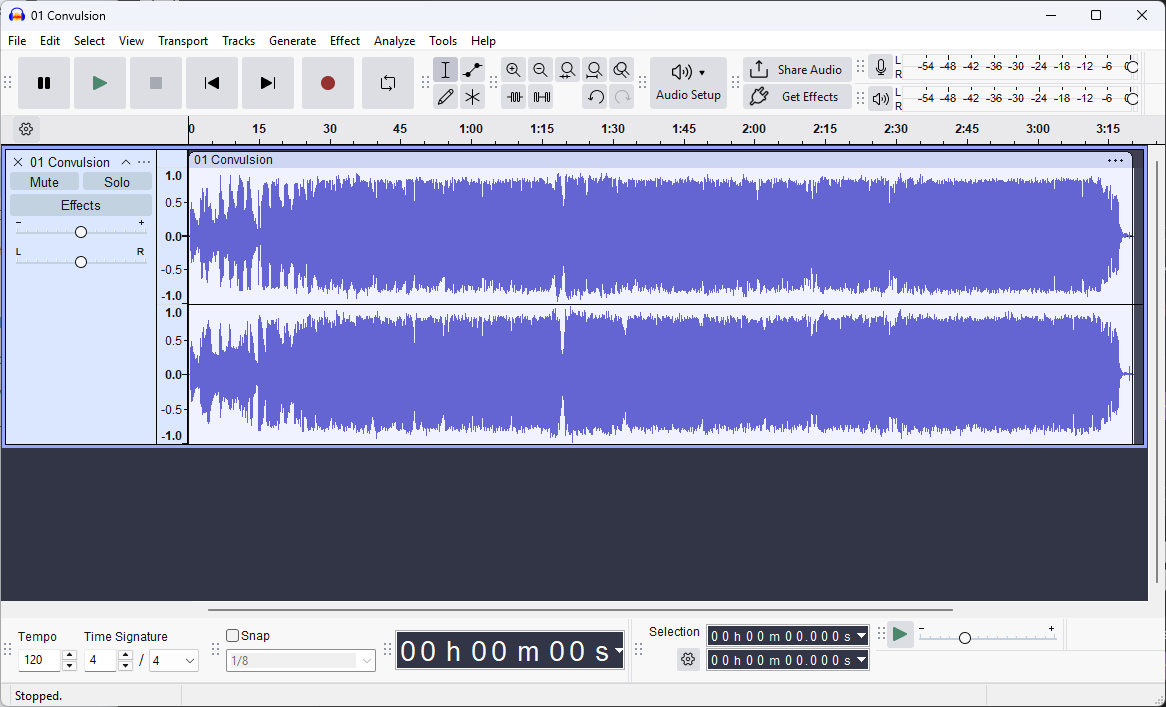This screenshot has width=1166, height=707.
Task: Open the Audio Setup dropdown
Action: (x=688, y=83)
